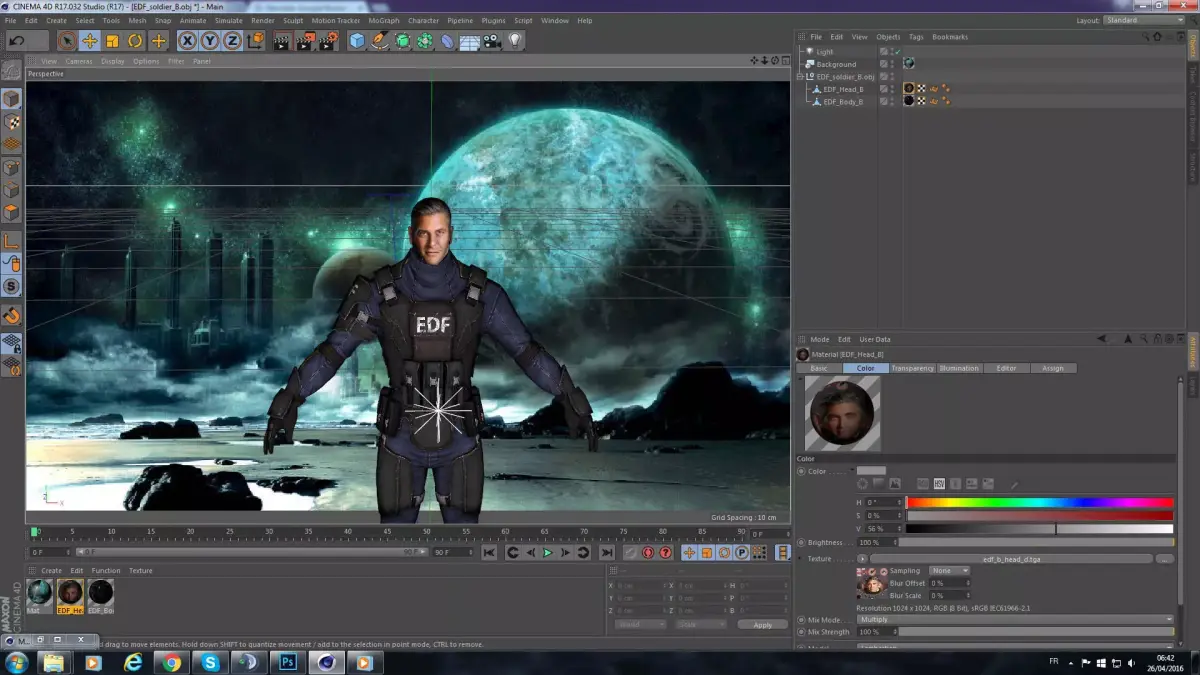Select the Rotate tool

(x=135, y=41)
